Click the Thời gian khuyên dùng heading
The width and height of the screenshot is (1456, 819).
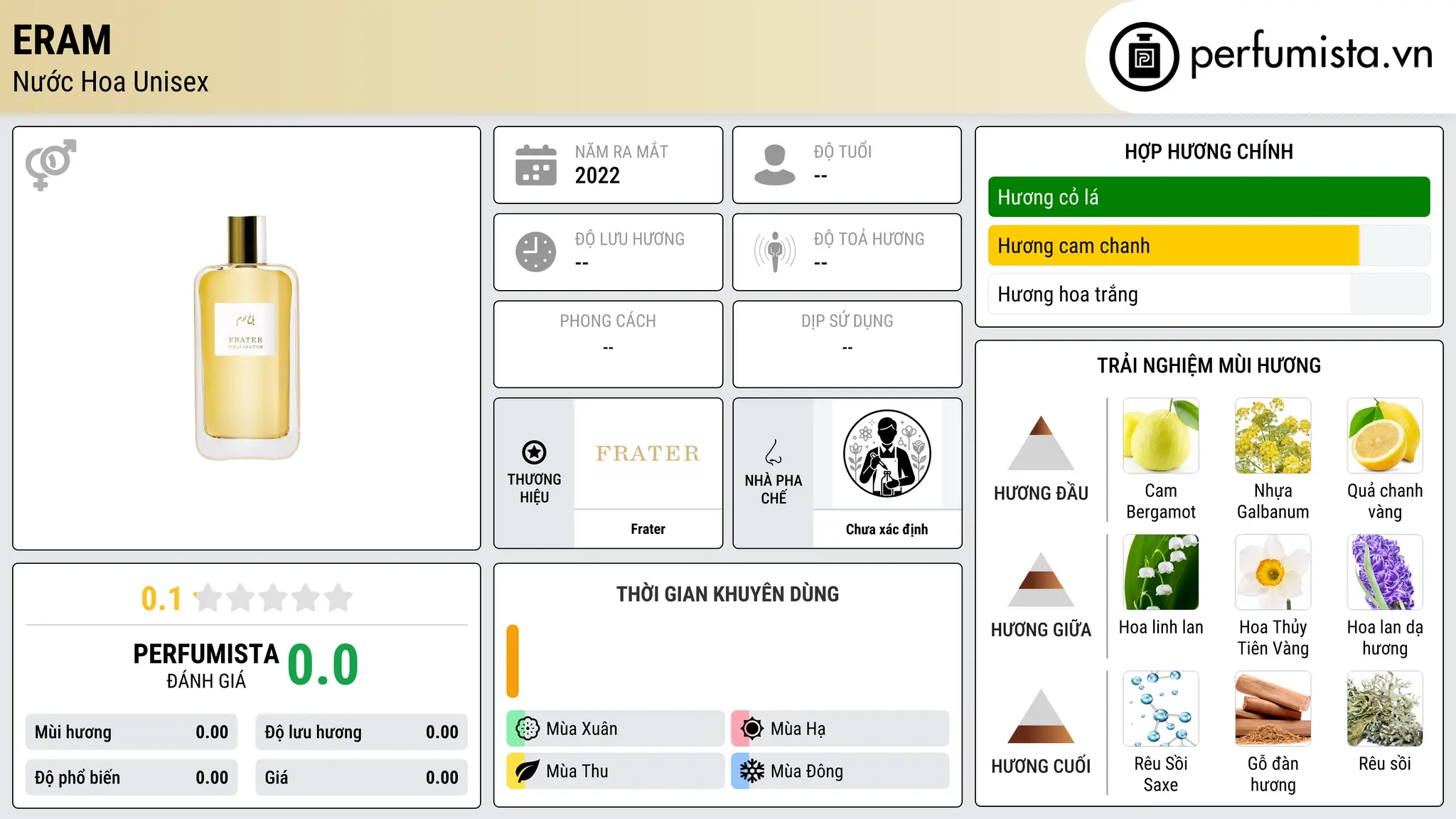click(727, 594)
